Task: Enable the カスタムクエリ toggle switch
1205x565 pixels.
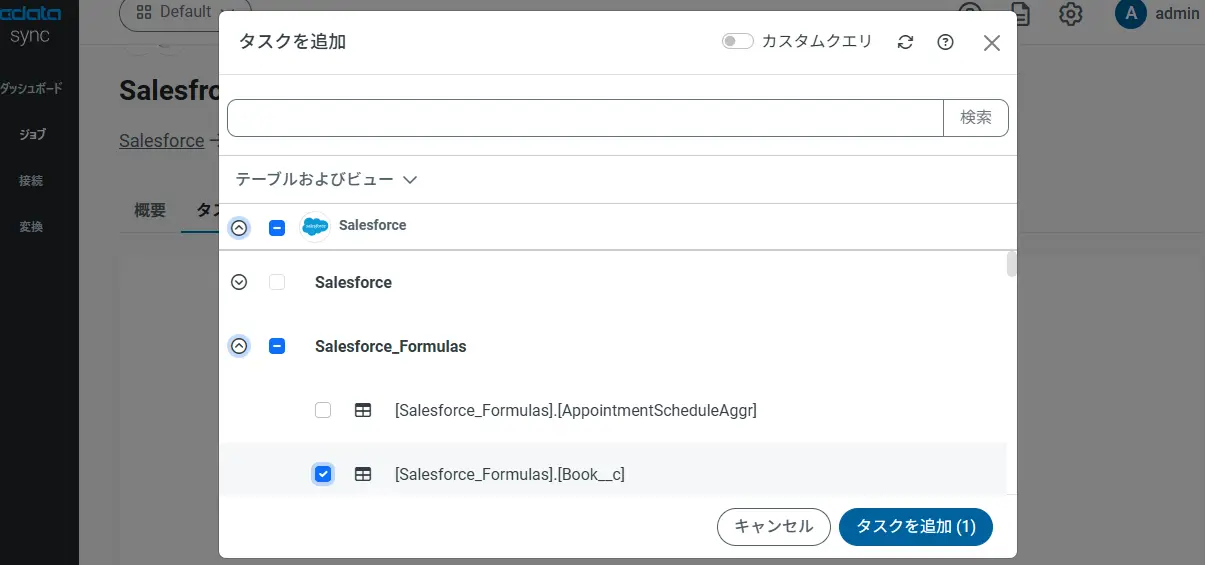Action: tap(738, 41)
